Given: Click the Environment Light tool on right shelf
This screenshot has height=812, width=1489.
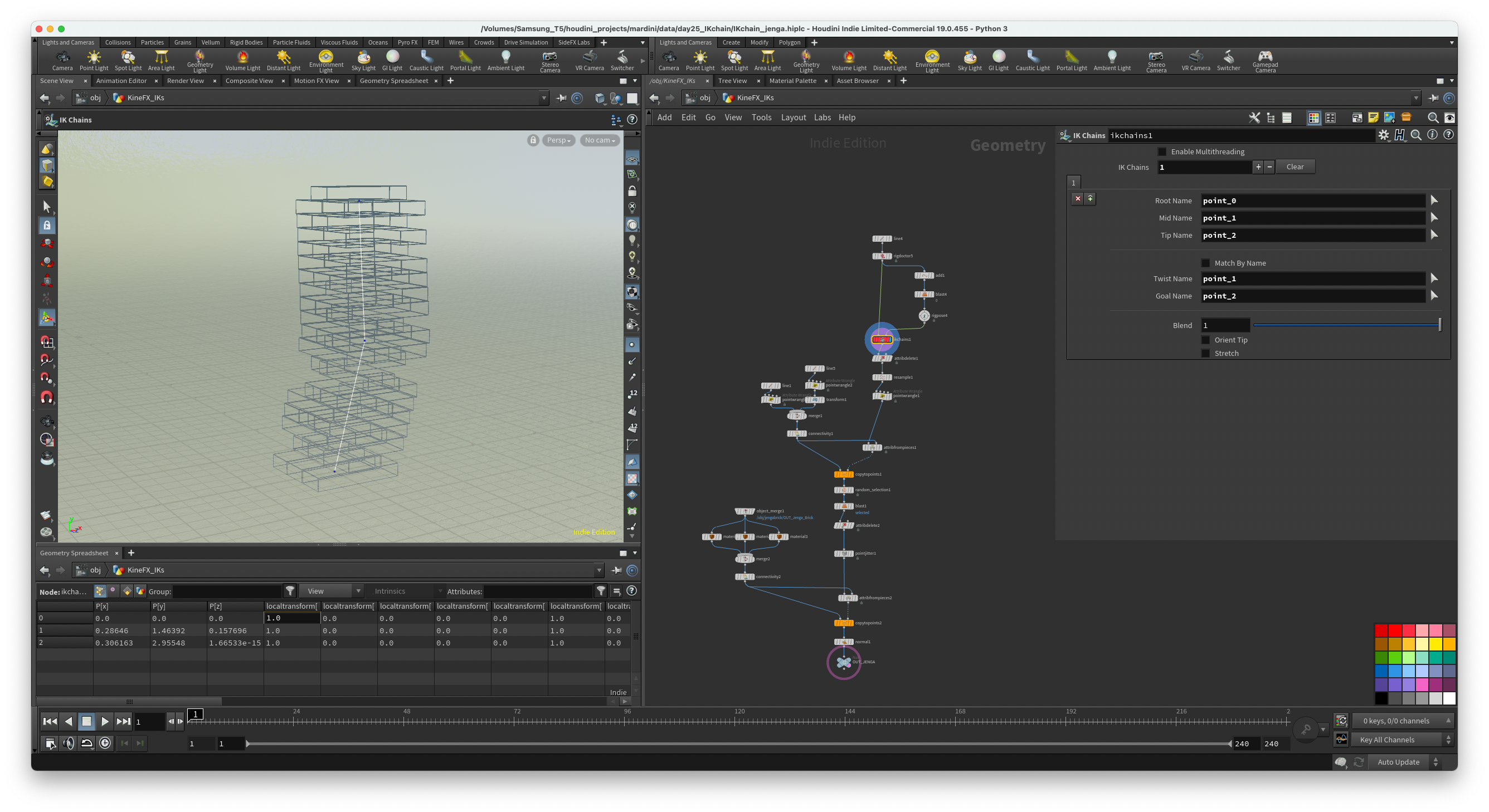Looking at the screenshot, I should click(932, 61).
